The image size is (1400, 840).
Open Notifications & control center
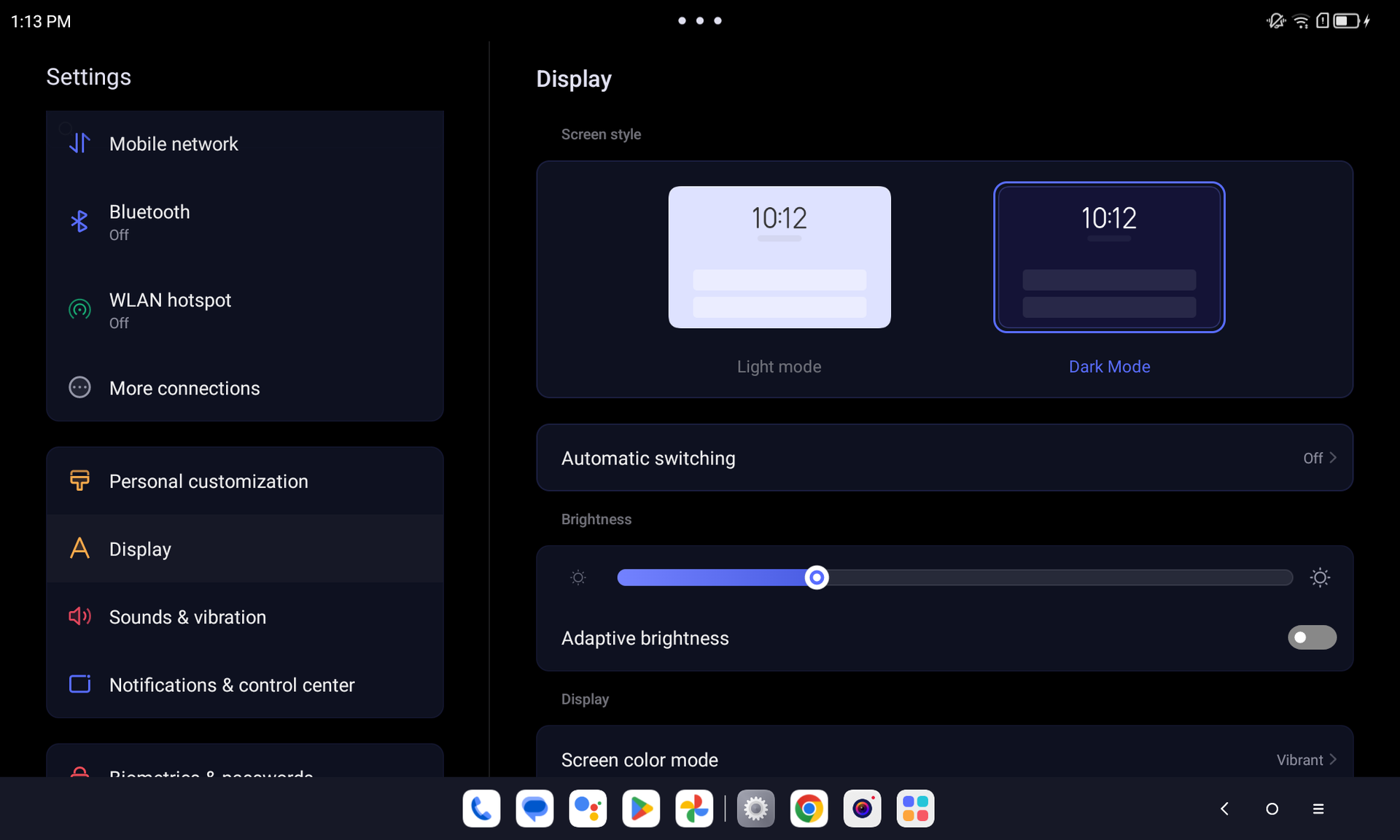(232, 685)
